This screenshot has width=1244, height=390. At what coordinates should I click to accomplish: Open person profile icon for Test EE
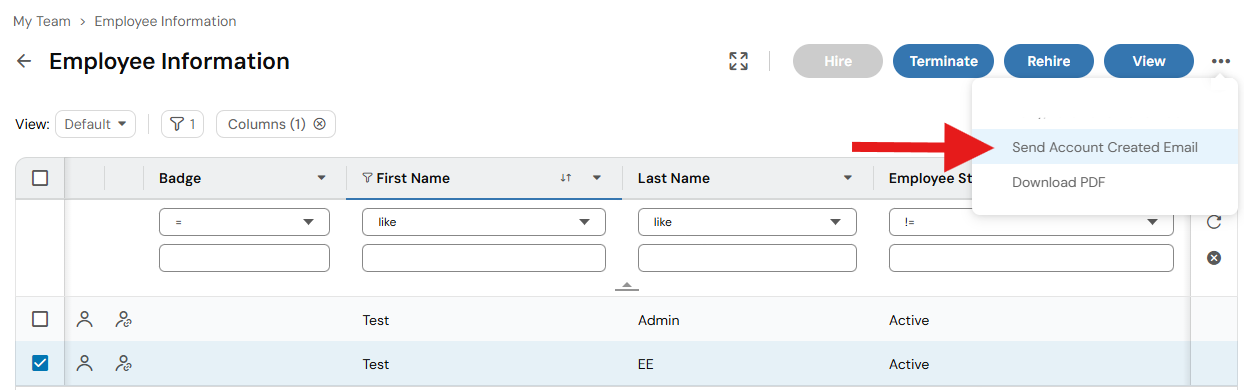coord(85,364)
